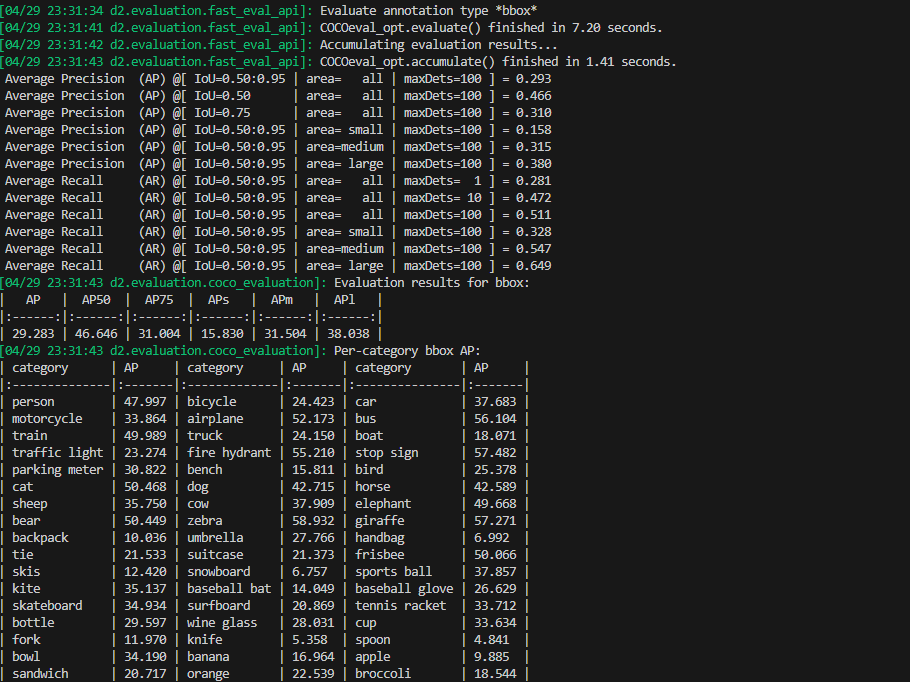This screenshot has width=910, height=682.
Task: Click the 'umbrella' category cell
Action: coord(215,537)
